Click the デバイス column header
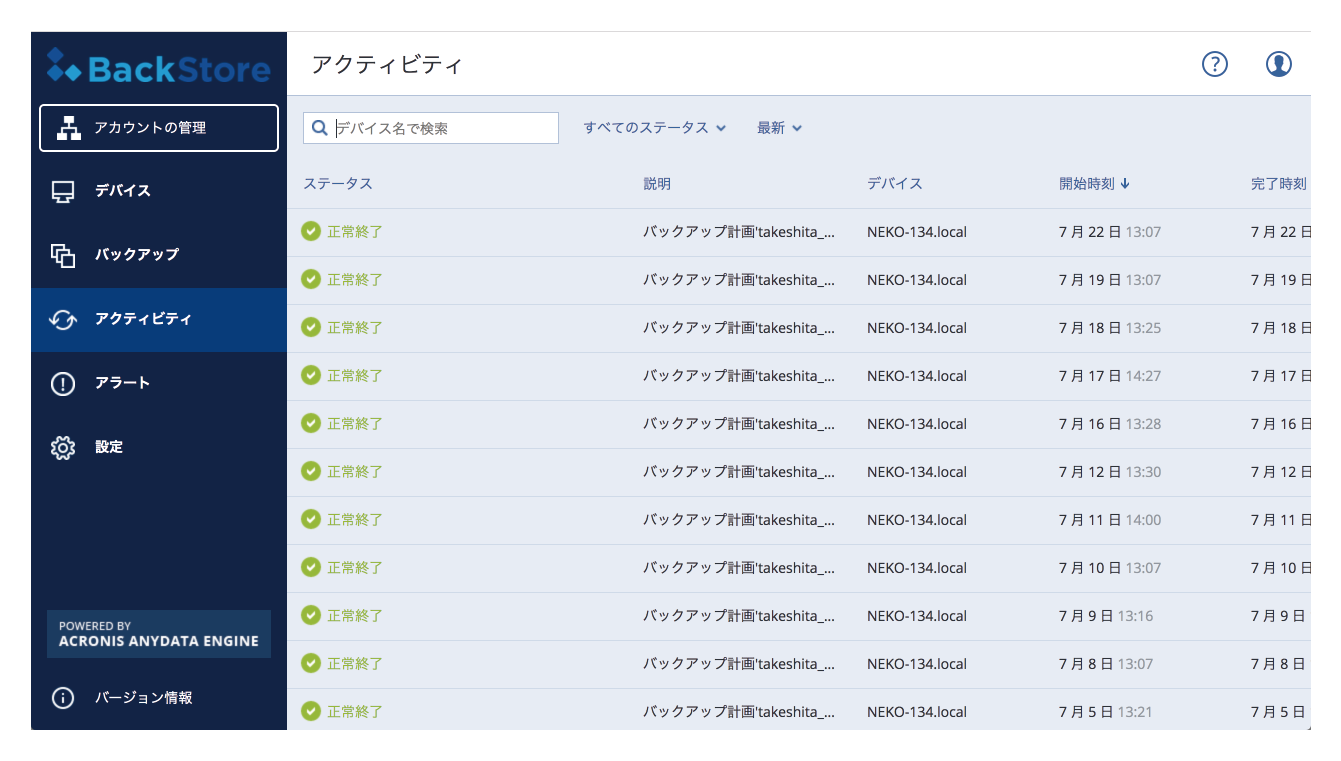 pyautogui.click(x=895, y=184)
